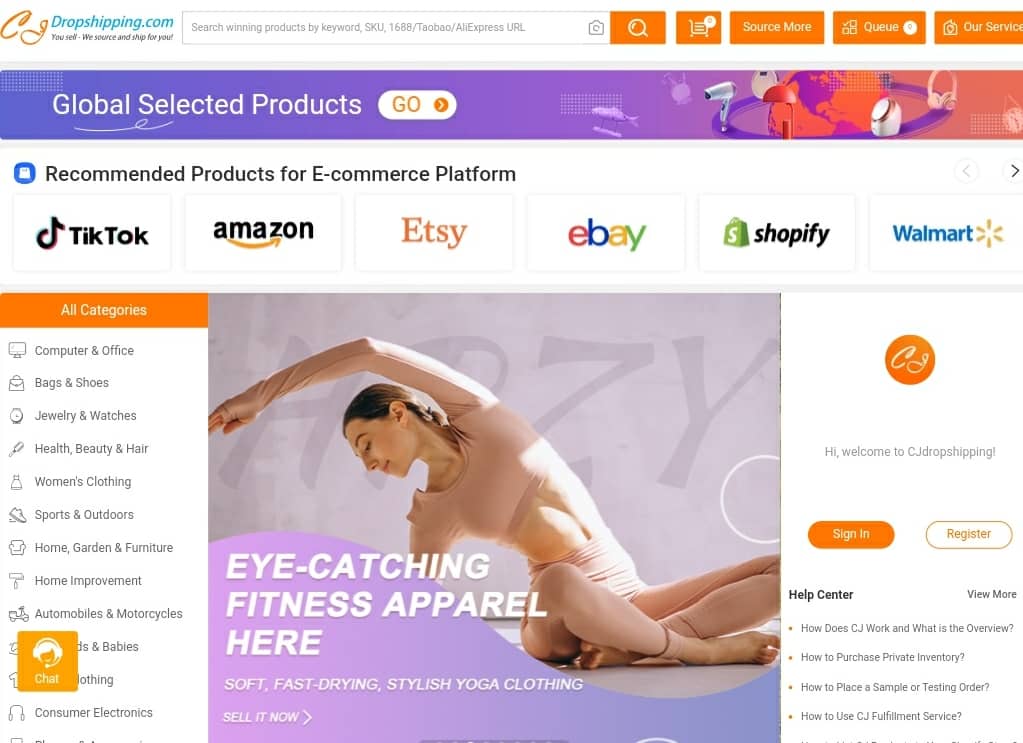
Task: Open the Queue button
Action: tap(879, 27)
